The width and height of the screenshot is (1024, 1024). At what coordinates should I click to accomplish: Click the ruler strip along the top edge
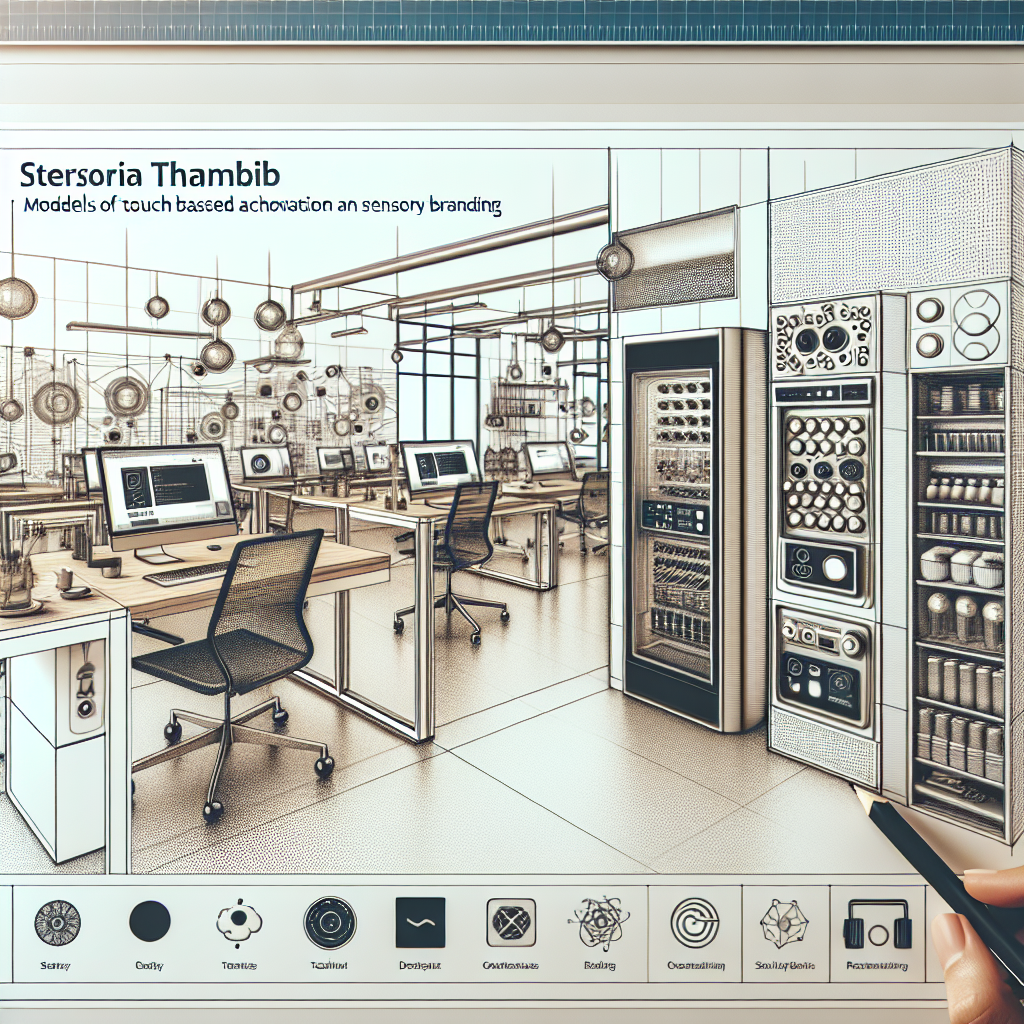512,20
